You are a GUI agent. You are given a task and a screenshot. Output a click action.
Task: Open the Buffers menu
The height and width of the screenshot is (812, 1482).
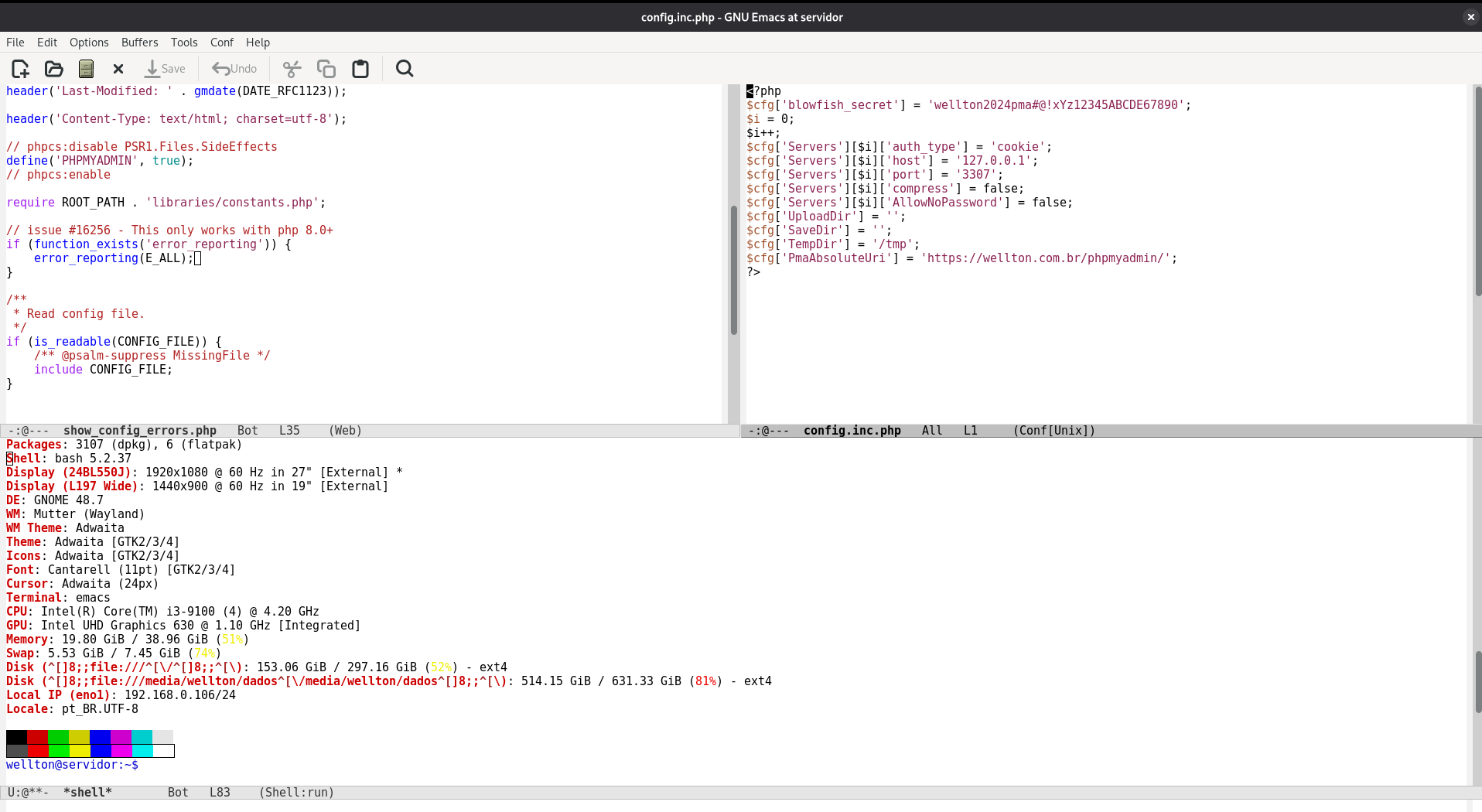point(139,43)
